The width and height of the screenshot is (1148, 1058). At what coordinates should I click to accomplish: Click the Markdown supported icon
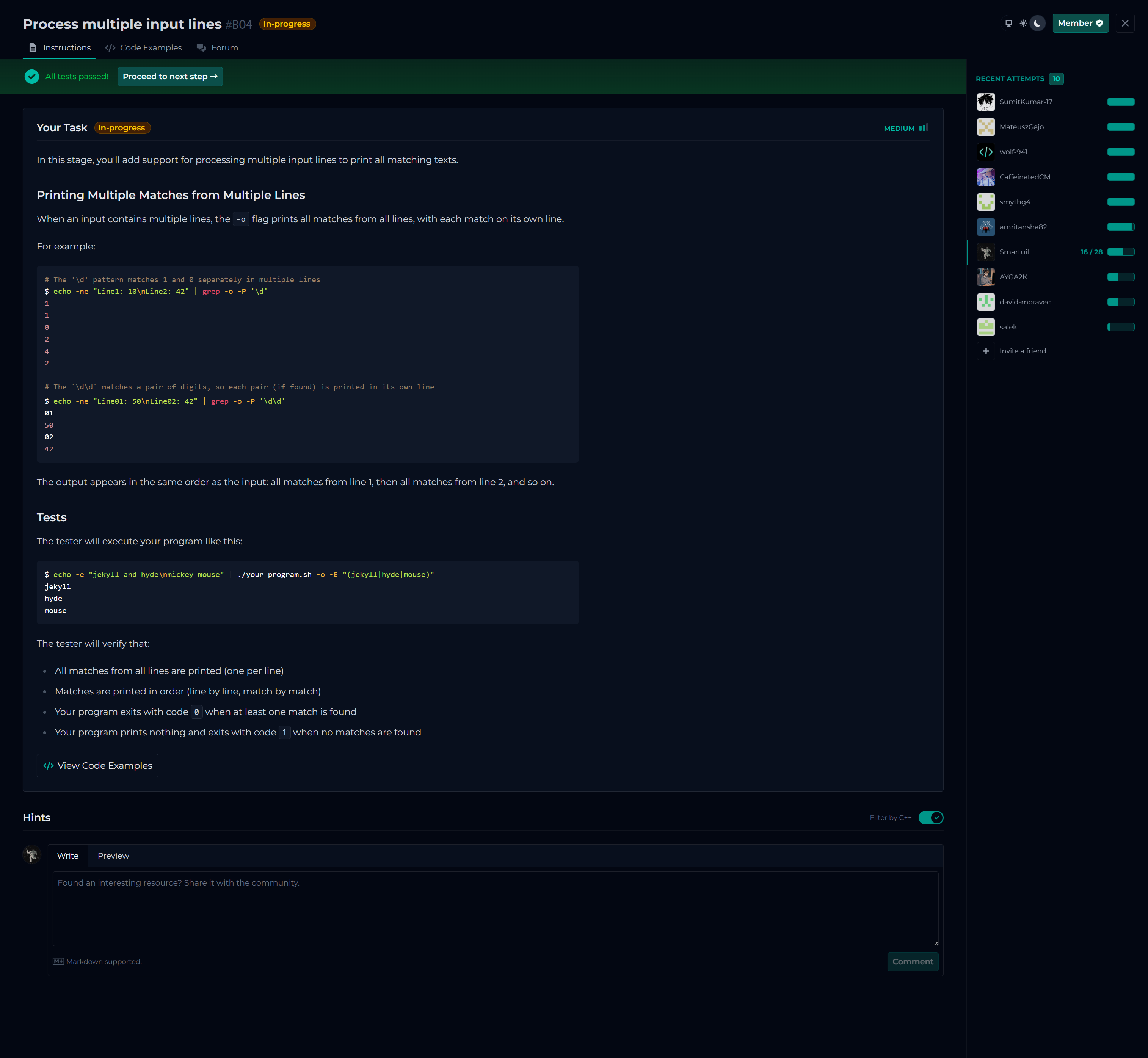(58, 961)
